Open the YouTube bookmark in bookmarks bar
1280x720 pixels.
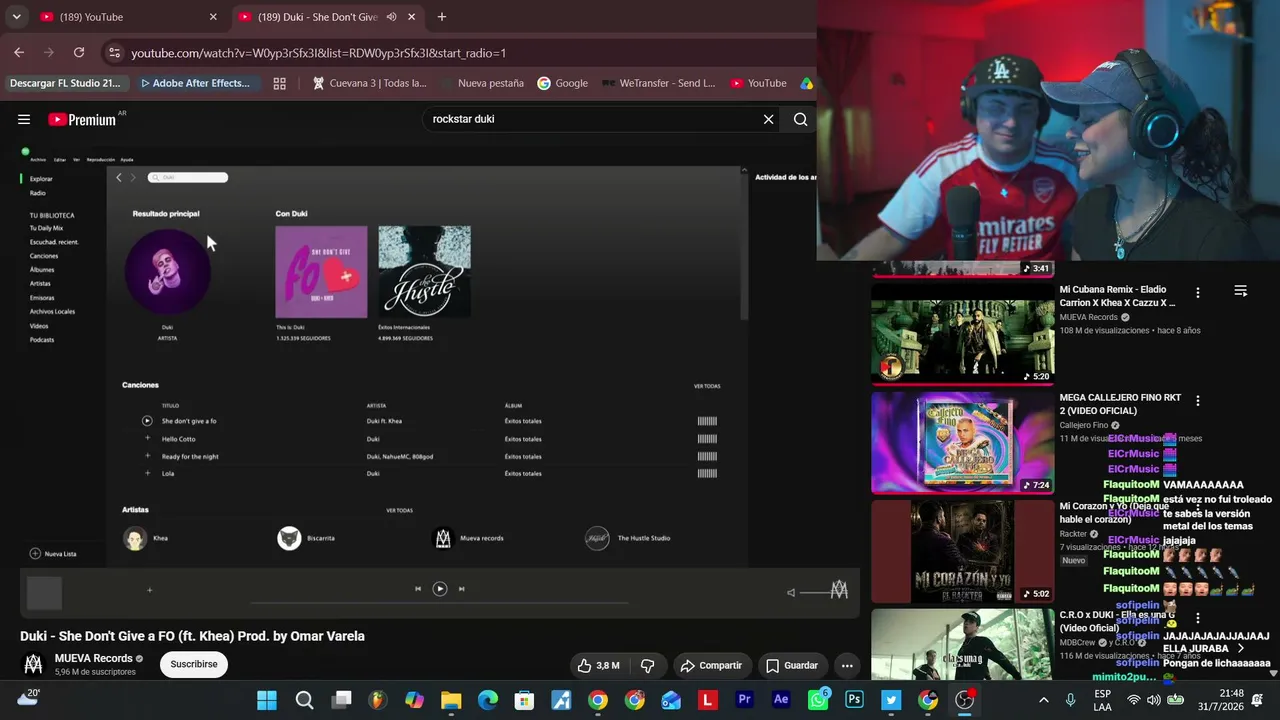click(758, 83)
